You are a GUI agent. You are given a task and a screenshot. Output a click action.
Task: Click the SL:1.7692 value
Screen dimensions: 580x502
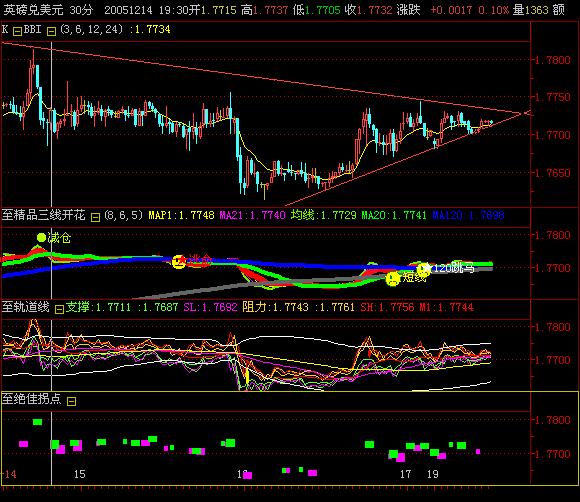[x=210, y=307]
